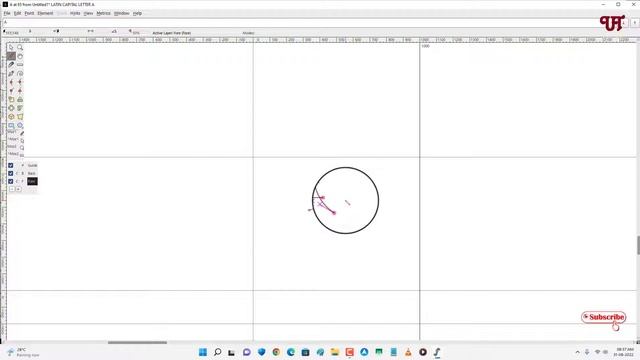Select the Curve point tool
This screenshot has width=640, height=360.
click(11, 82)
